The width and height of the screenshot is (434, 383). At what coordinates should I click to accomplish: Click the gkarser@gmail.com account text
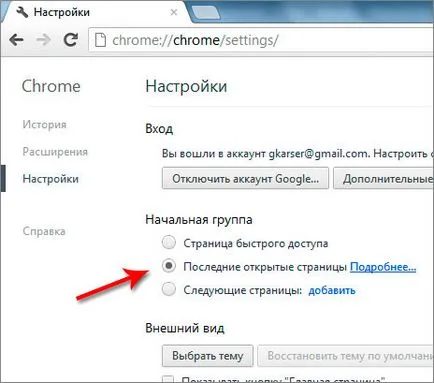click(x=319, y=153)
